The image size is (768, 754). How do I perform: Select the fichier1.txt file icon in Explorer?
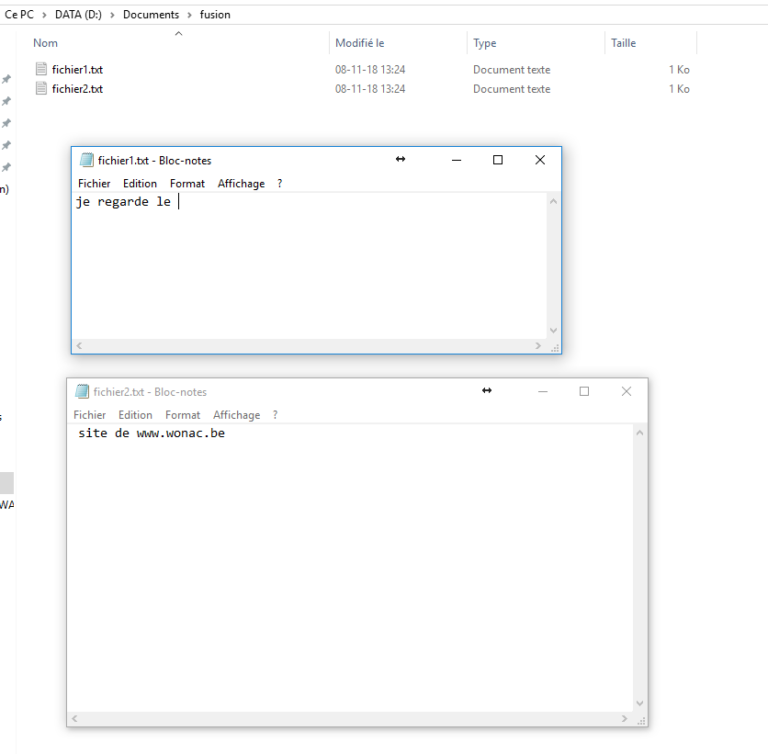(x=41, y=70)
